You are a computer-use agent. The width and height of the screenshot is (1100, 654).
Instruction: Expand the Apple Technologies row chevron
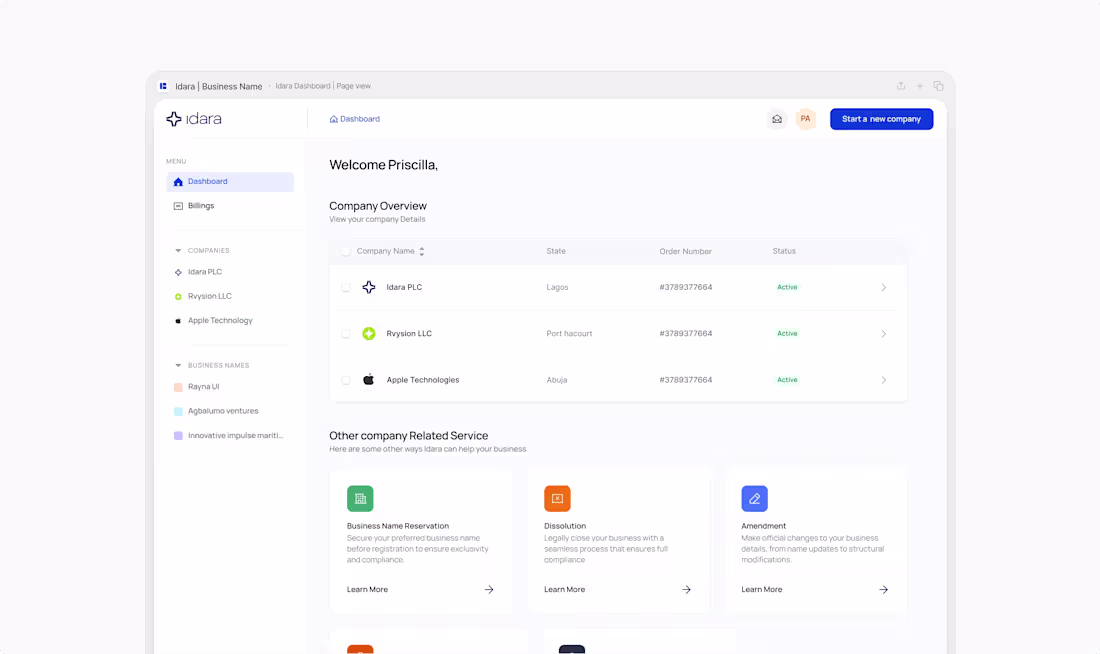[883, 380]
